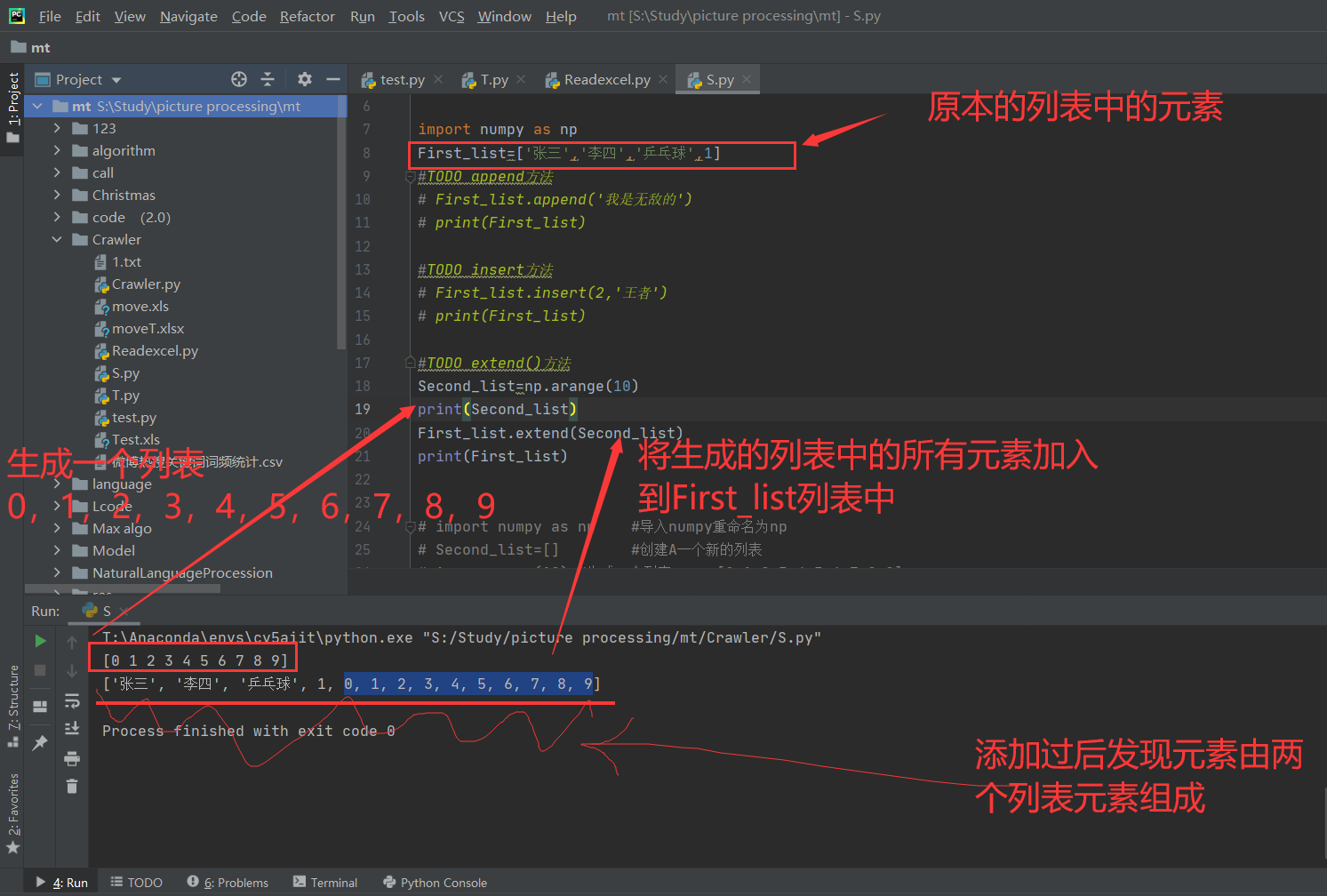Click the Up the stack trace arrow

pos(72,642)
